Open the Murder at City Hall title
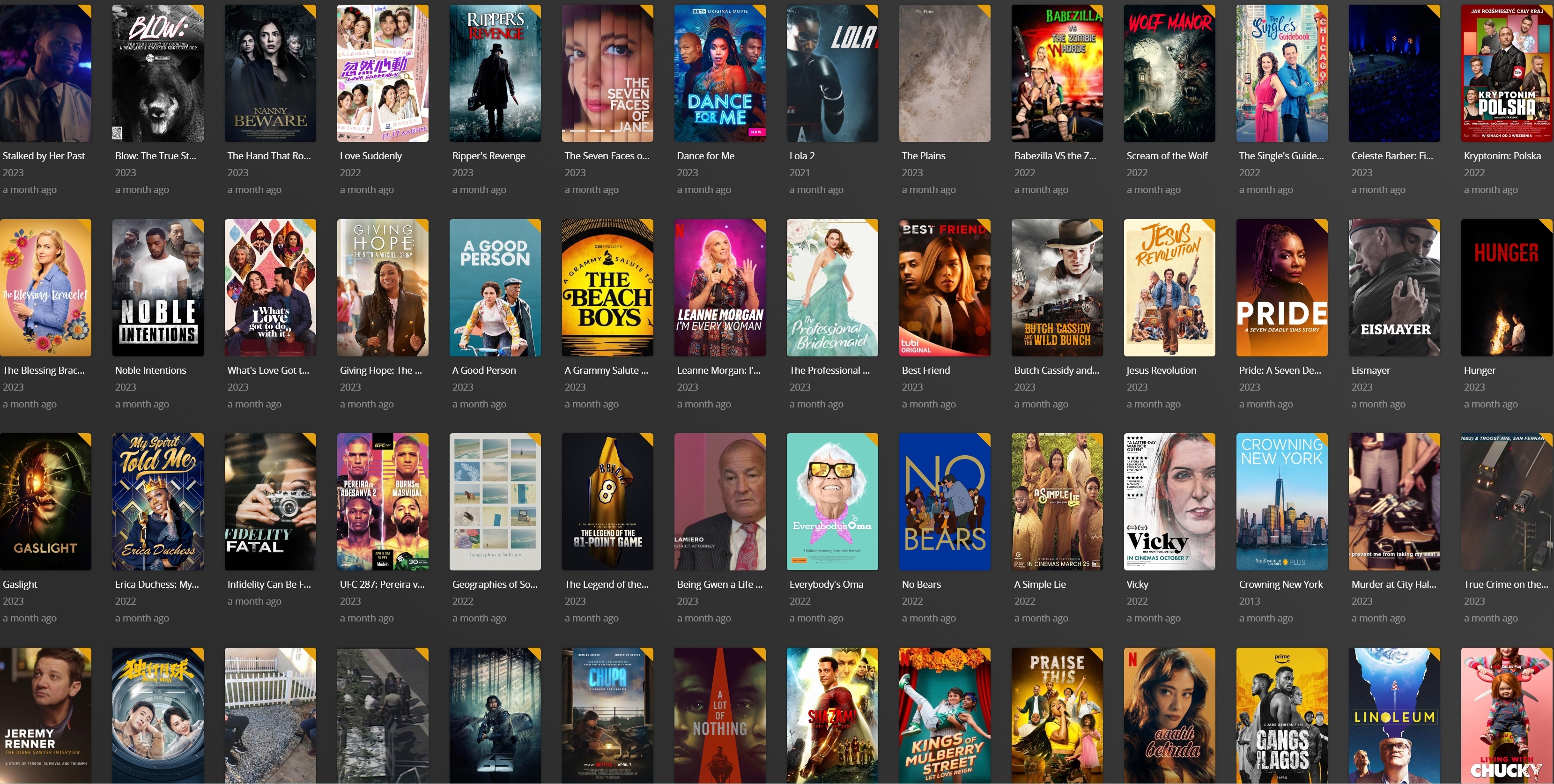Image resolution: width=1554 pixels, height=784 pixels. point(1393,584)
